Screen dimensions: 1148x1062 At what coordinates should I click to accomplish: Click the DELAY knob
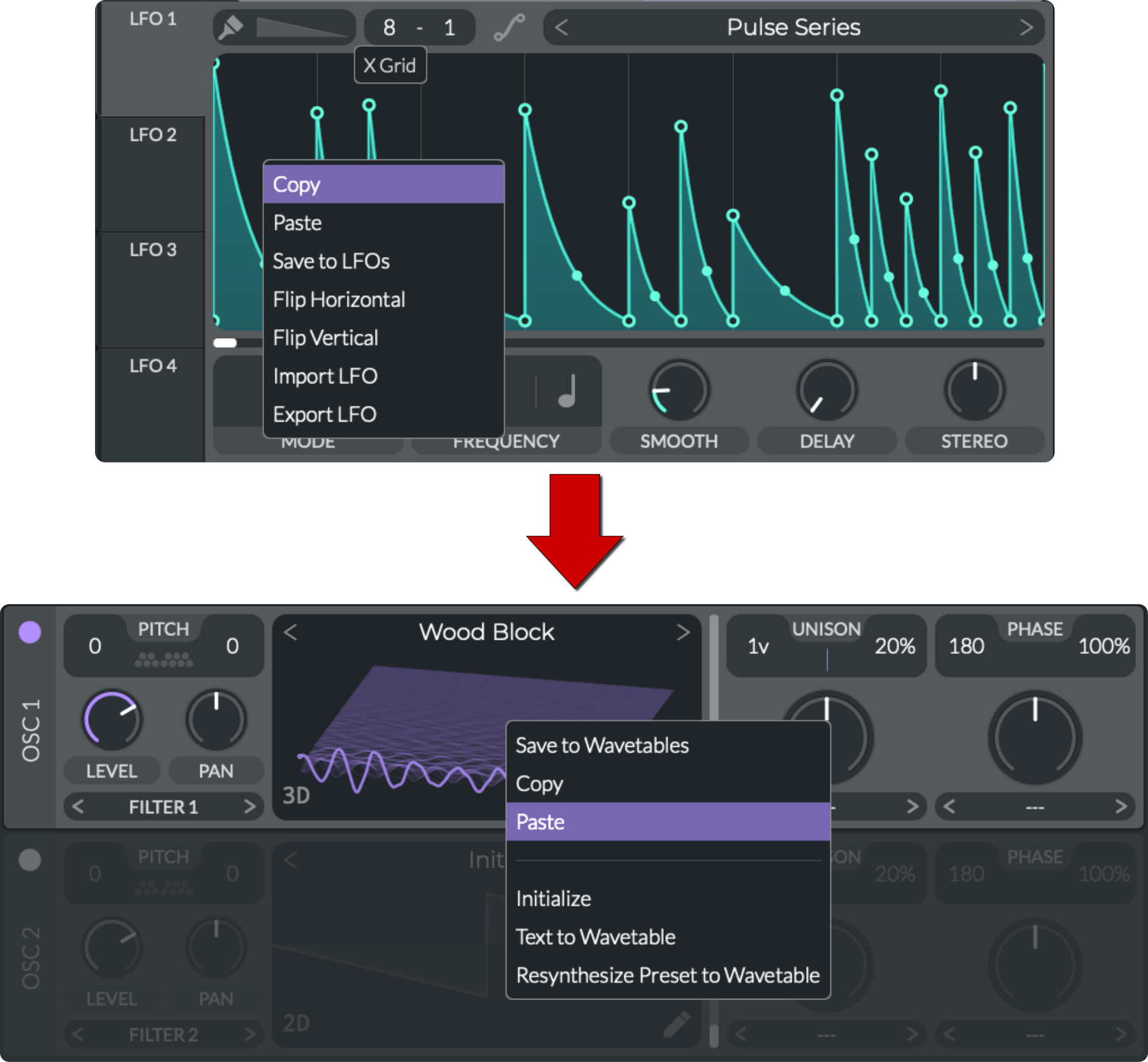point(827,390)
